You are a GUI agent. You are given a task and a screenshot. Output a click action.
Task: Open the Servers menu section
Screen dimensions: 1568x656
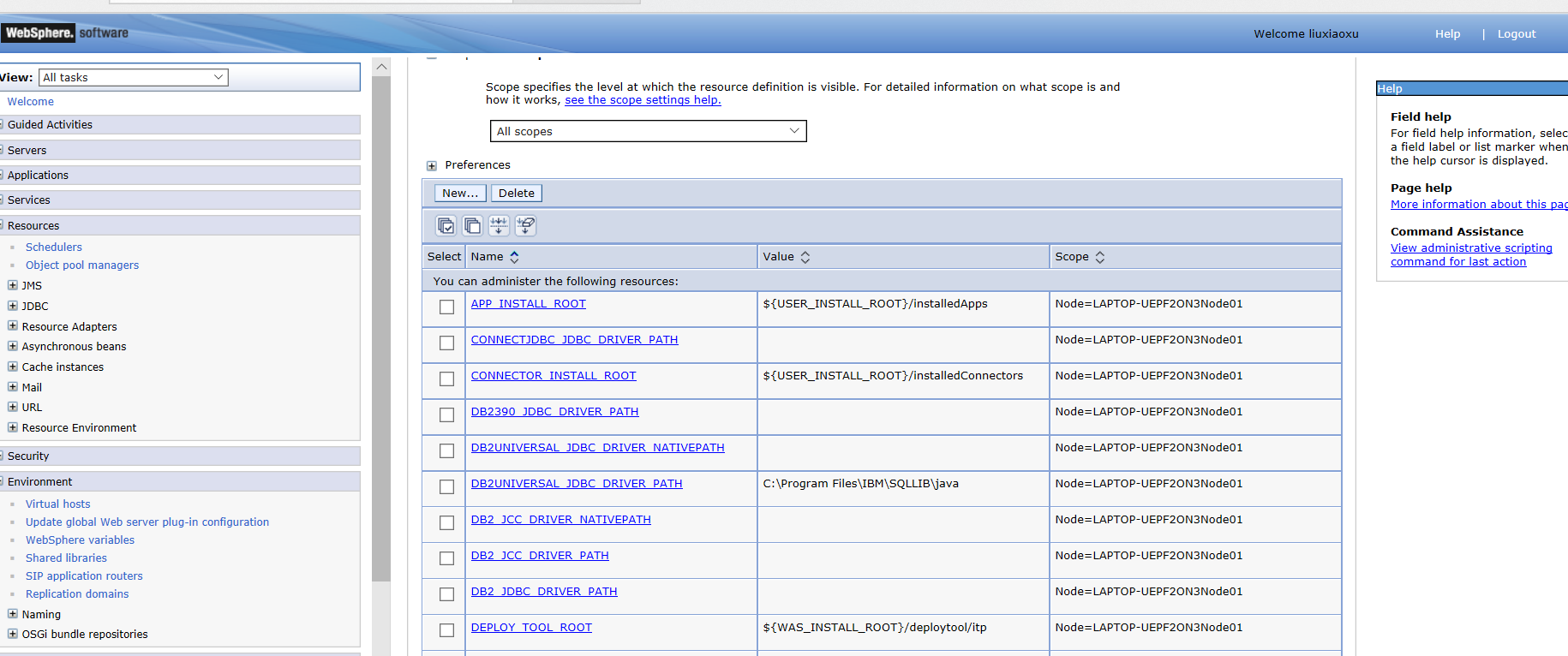179,150
